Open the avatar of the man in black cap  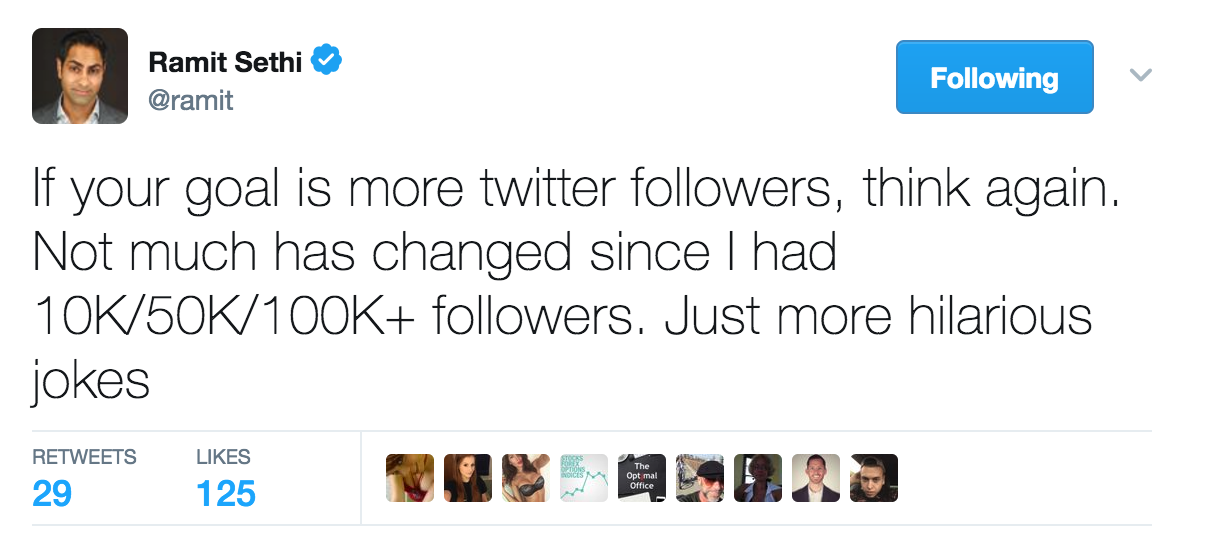click(x=700, y=478)
